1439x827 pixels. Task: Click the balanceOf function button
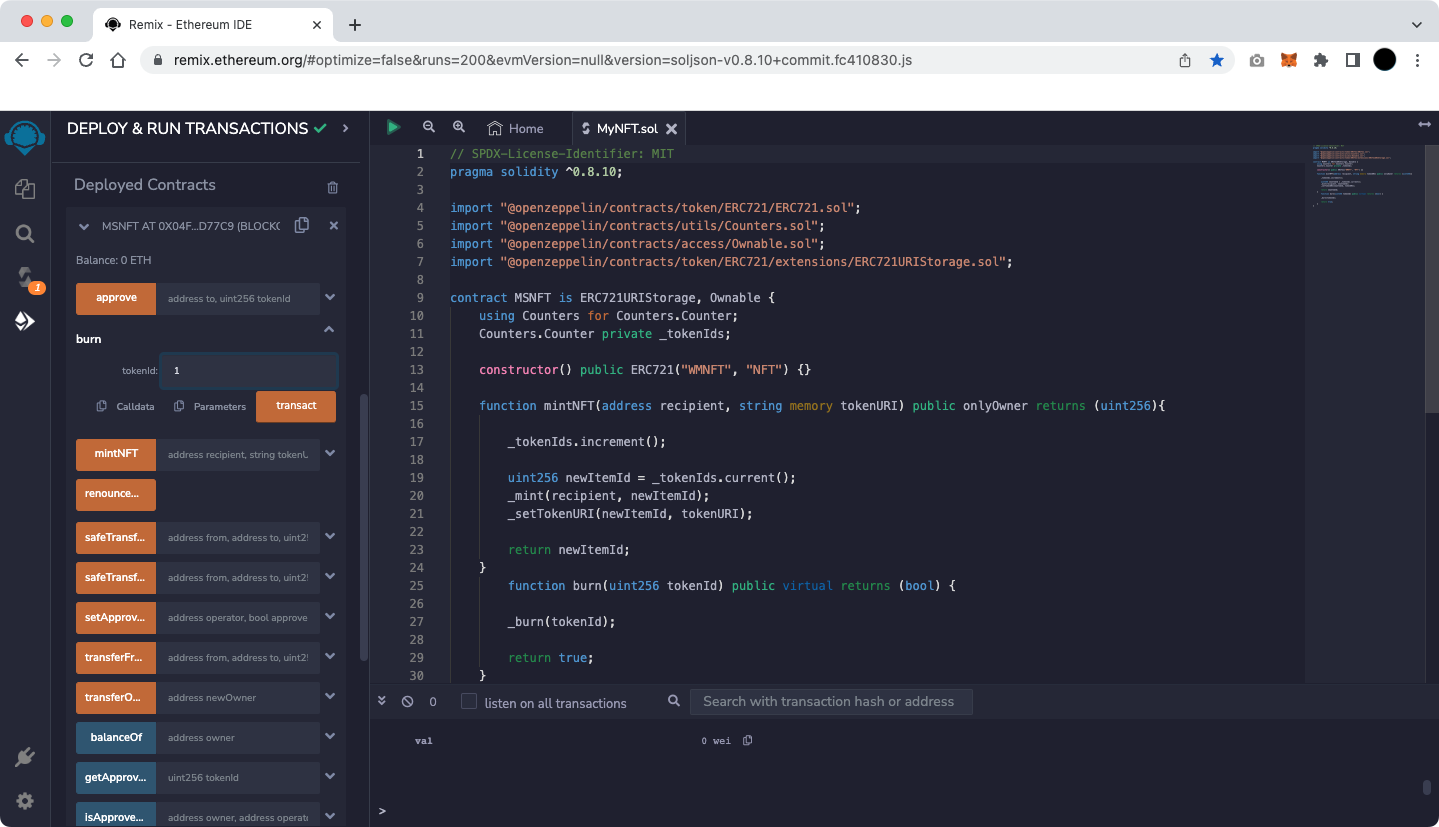[x=116, y=738]
